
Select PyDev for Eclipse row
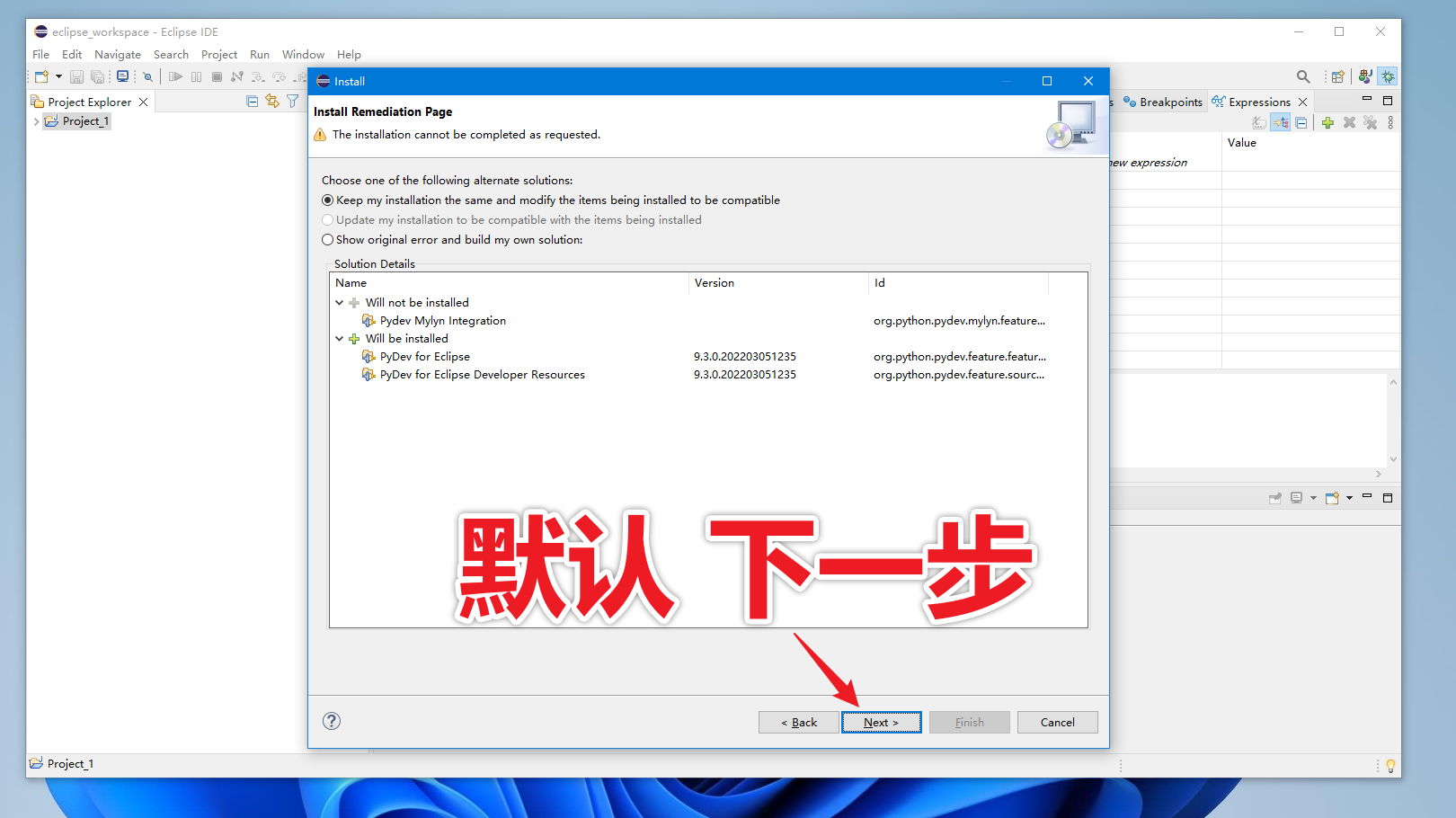click(x=708, y=357)
